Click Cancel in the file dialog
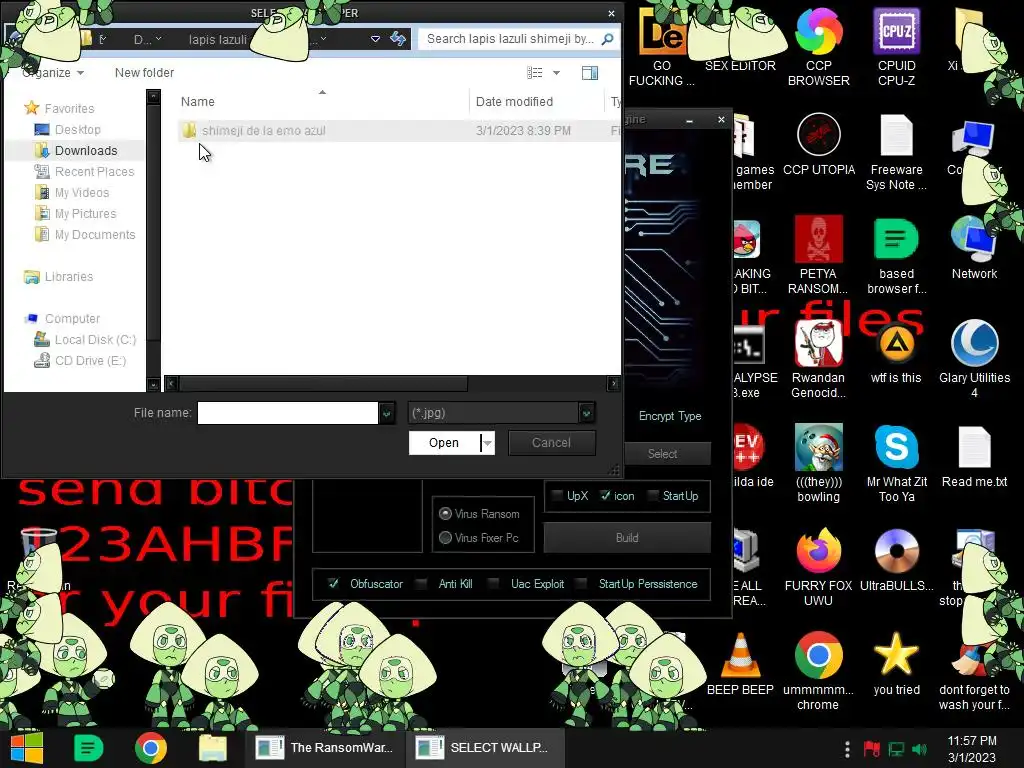The width and height of the screenshot is (1024, 768). click(x=551, y=443)
